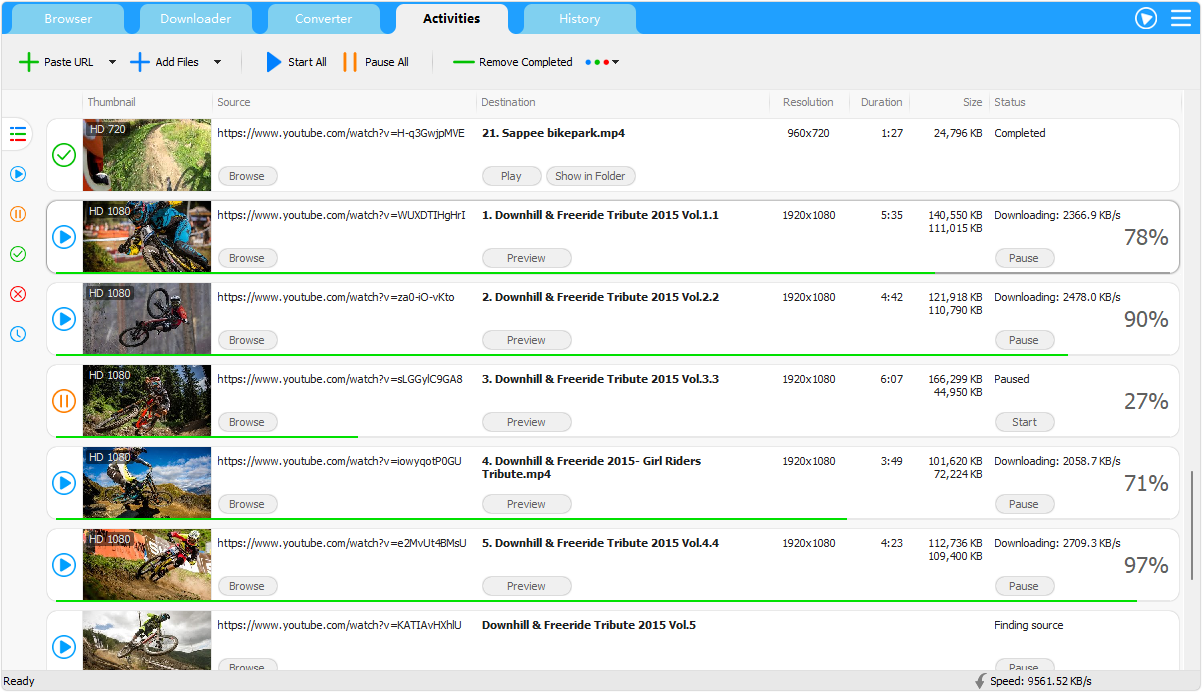
Task: Open the colored dots dropdown in toolbar
Action: pyautogui.click(x=602, y=62)
